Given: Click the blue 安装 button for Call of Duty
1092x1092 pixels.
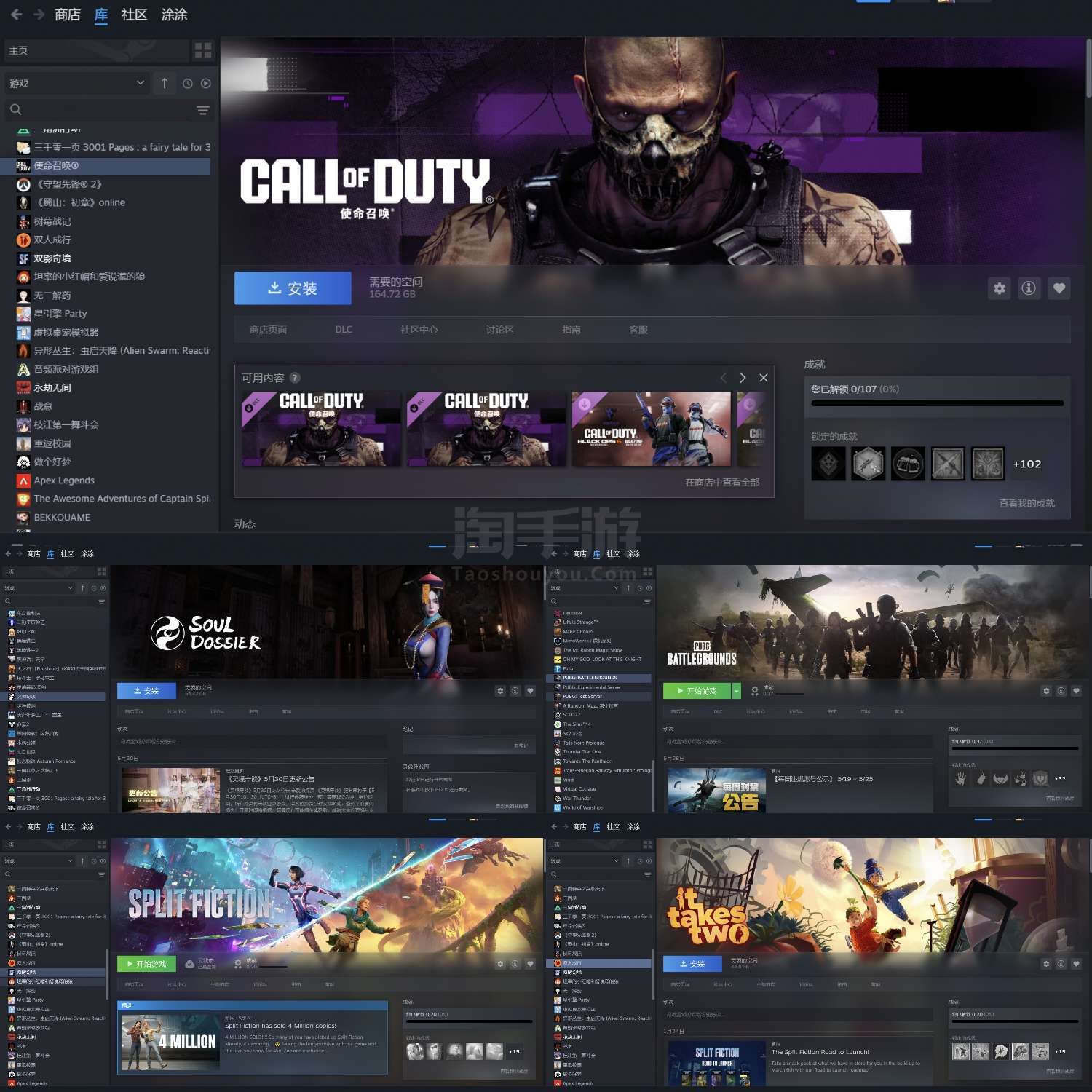Looking at the screenshot, I should 293,288.
